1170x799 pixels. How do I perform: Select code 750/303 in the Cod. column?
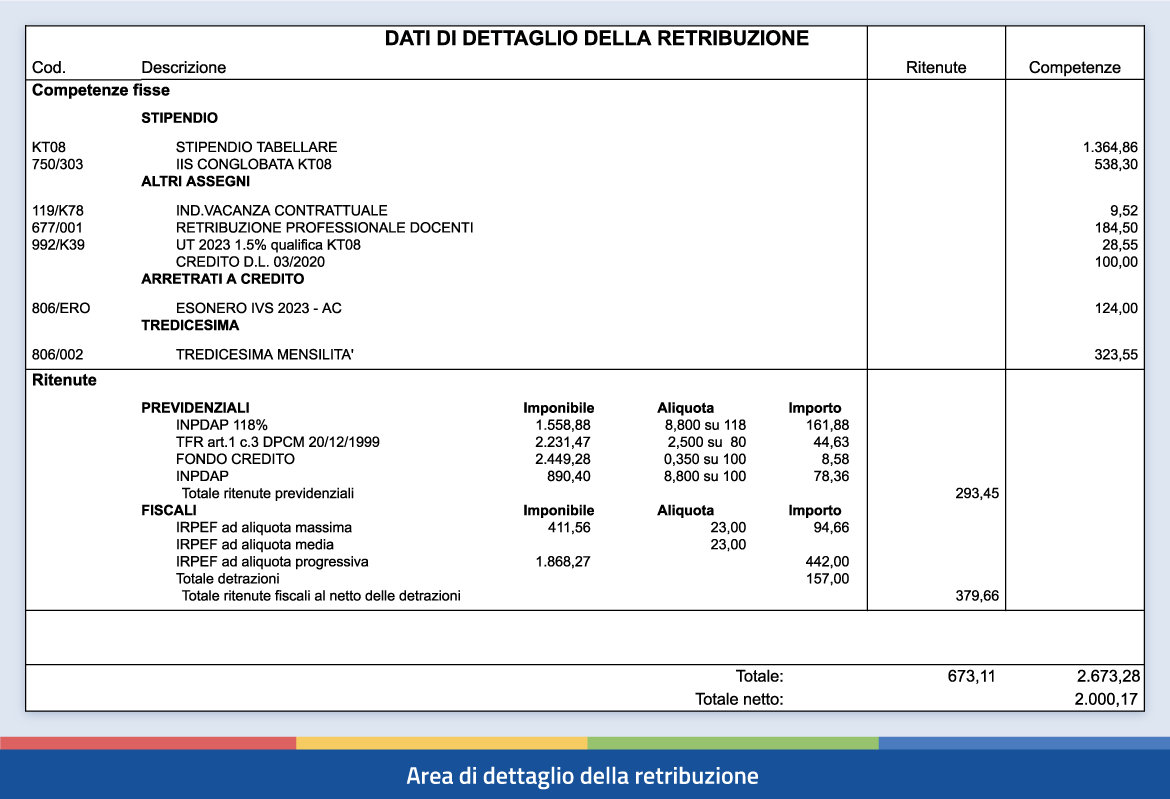(x=58, y=164)
